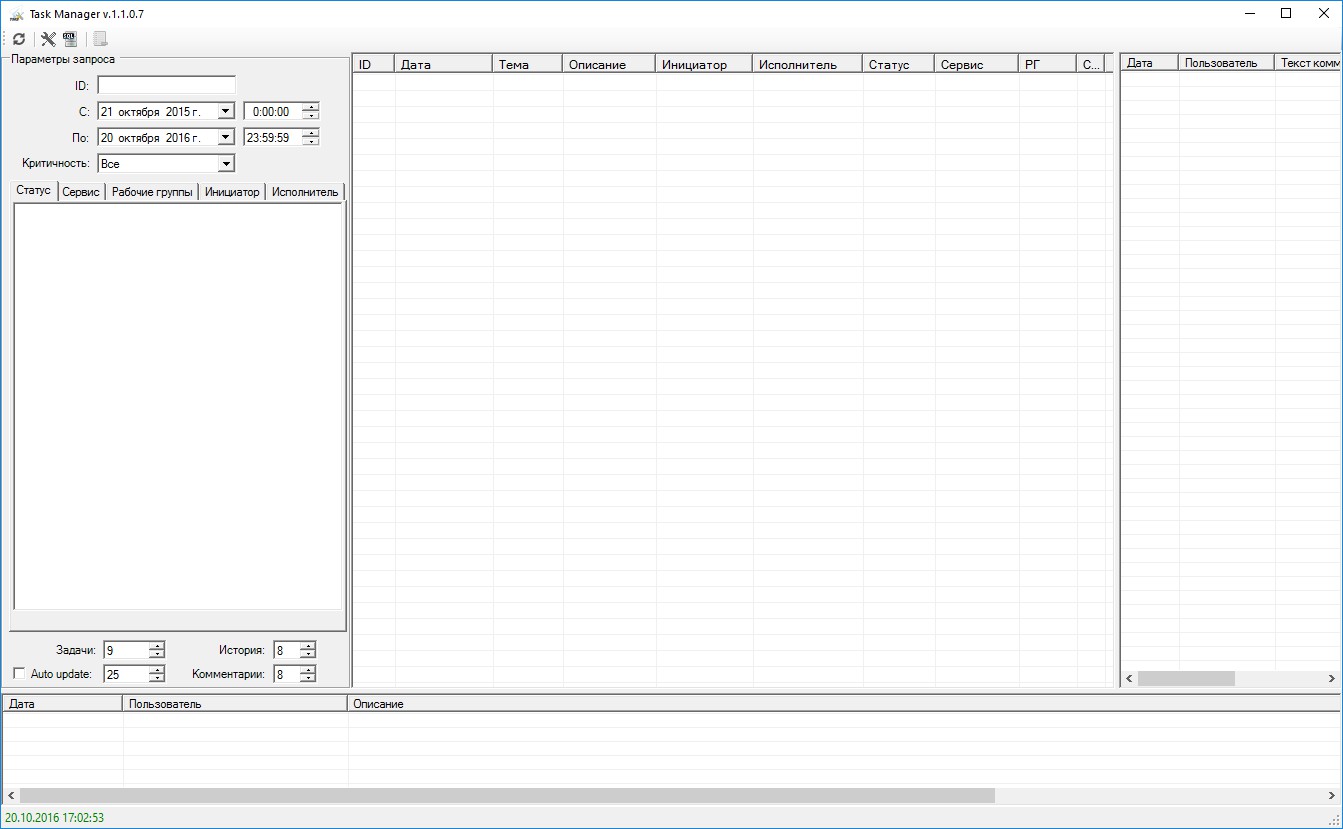Focus the ID input field
The width and height of the screenshot is (1343, 829).
166,85
